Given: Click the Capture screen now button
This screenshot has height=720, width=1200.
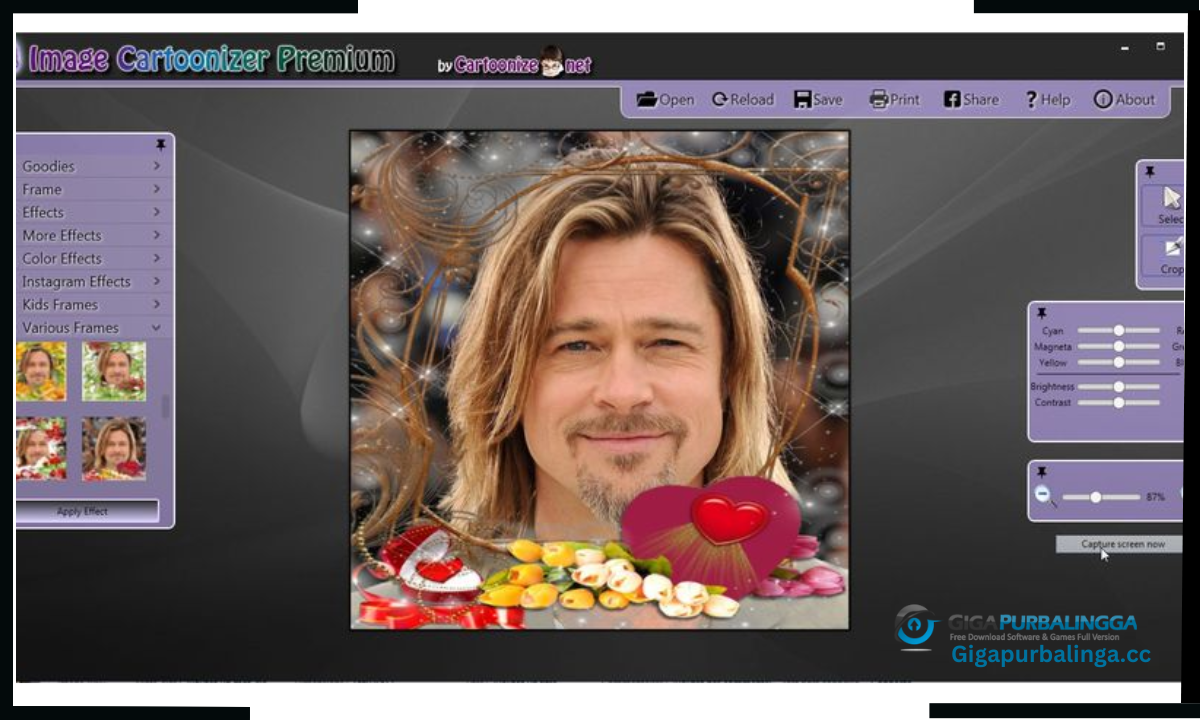Looking at the screenshot, I should click(x=1119, y=544).
